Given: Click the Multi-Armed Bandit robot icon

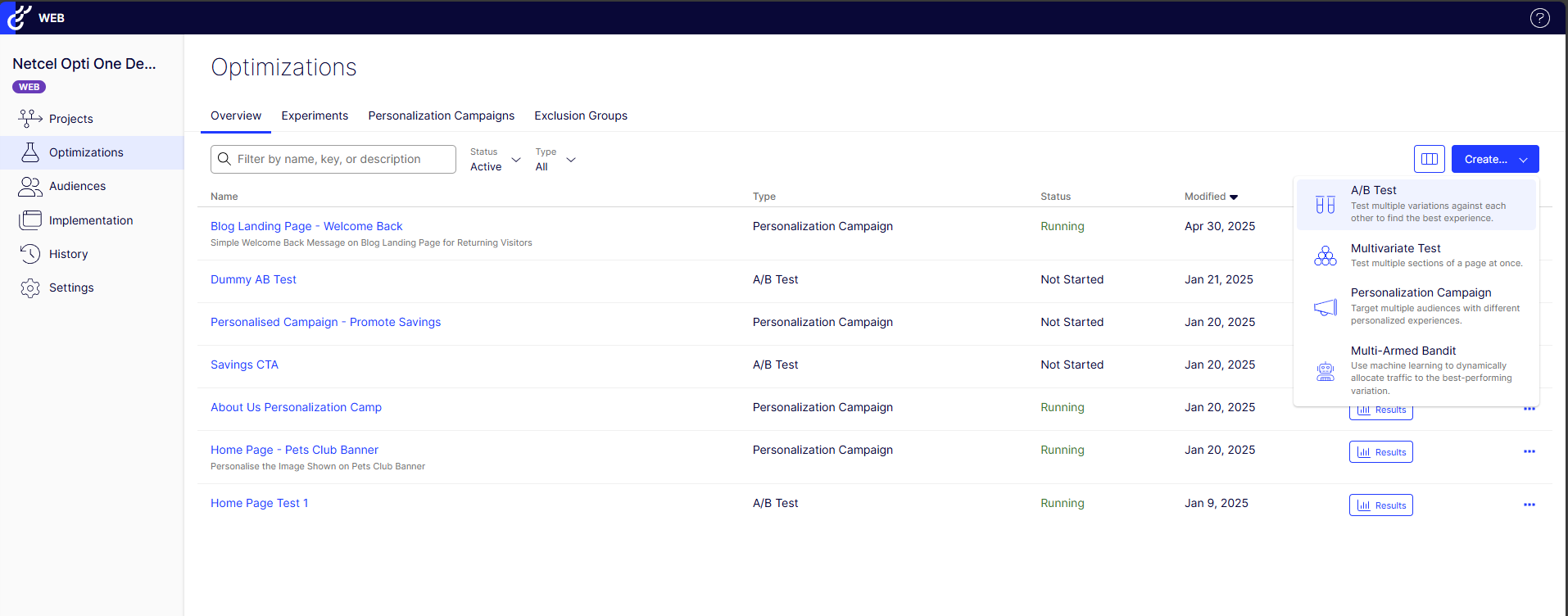Looking at the screenshot, I should point(1325,371).
